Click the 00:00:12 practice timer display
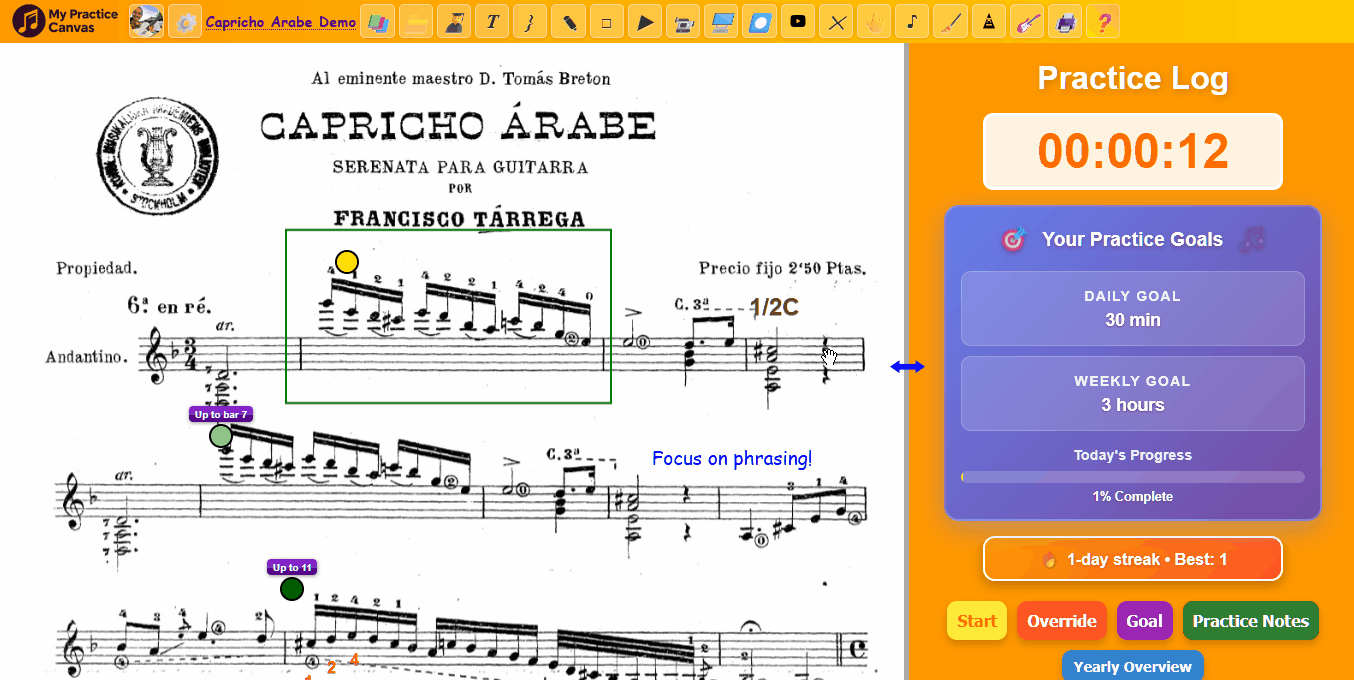The height and width of the screenshot is (680, 1354). coord(1133,151)
